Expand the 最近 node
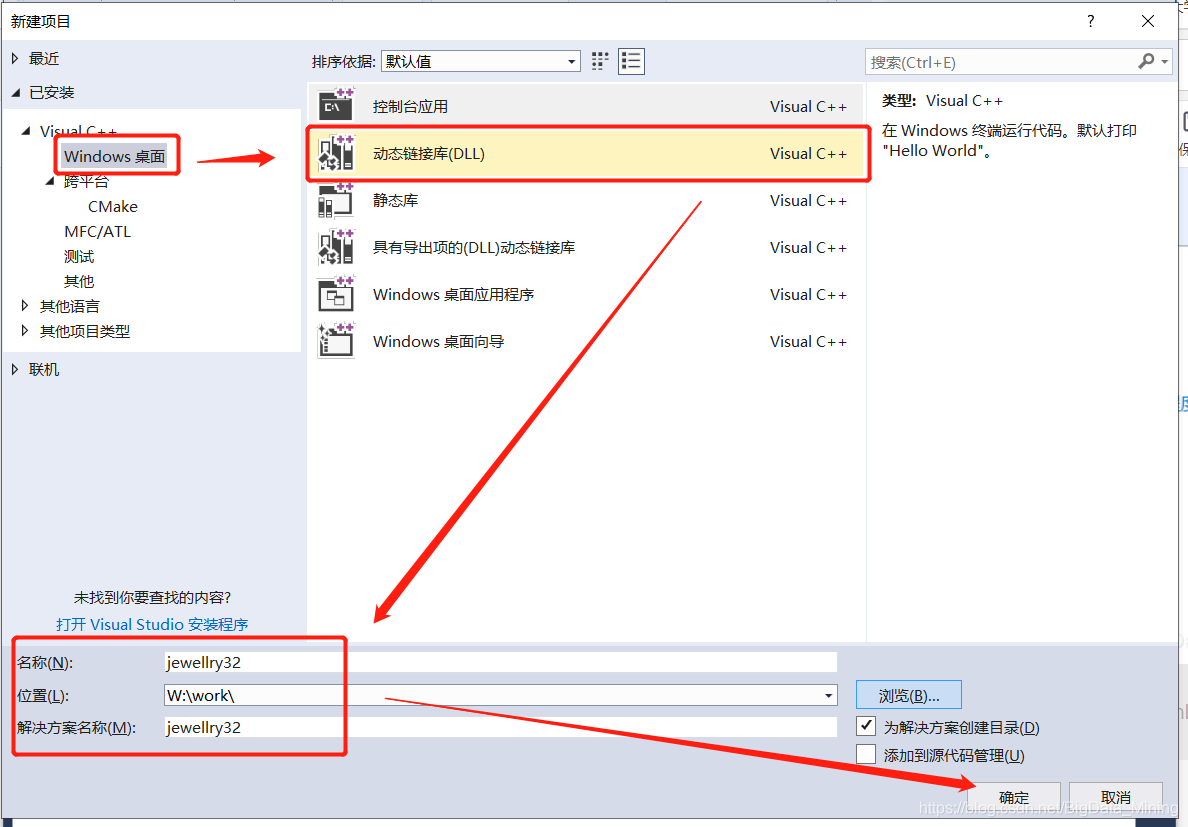 (16, 58)
